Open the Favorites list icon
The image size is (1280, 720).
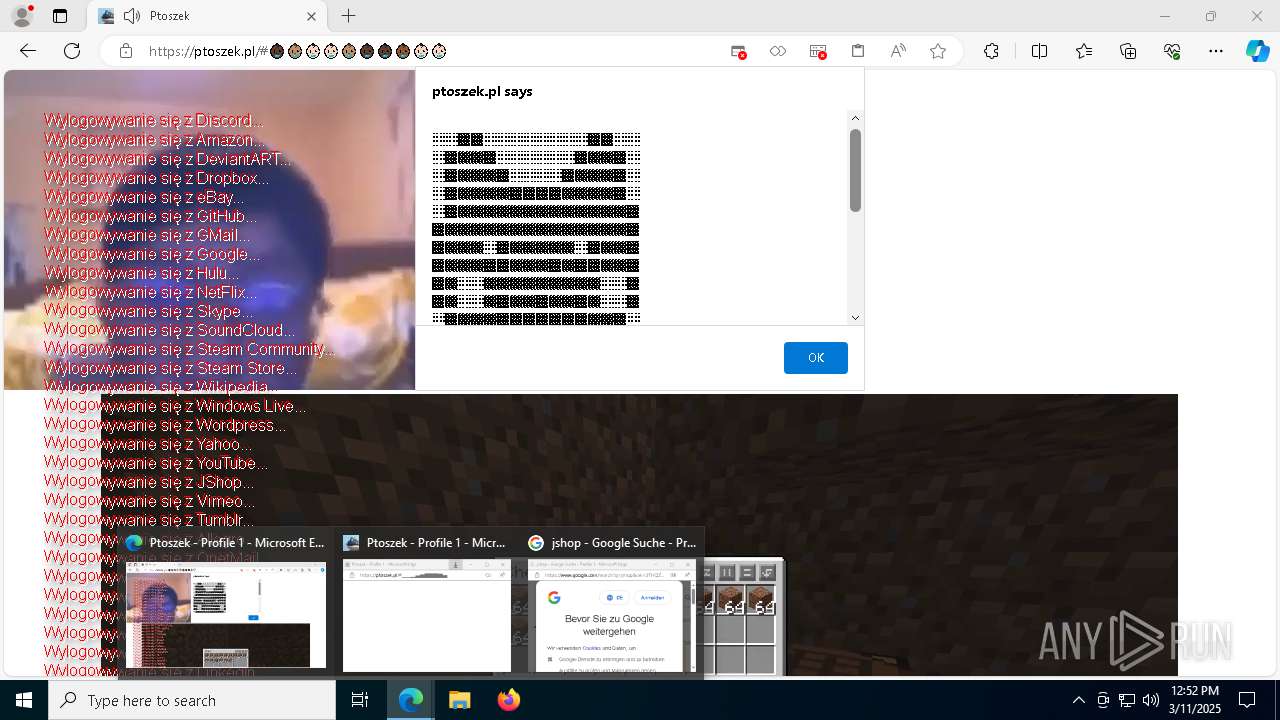click(x=1084, y=51)
